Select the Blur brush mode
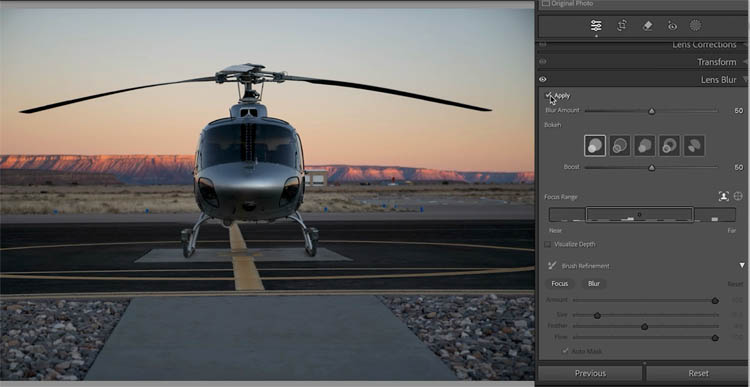The image size is (750, 387). pyautogui.click(x=594, y=284)
